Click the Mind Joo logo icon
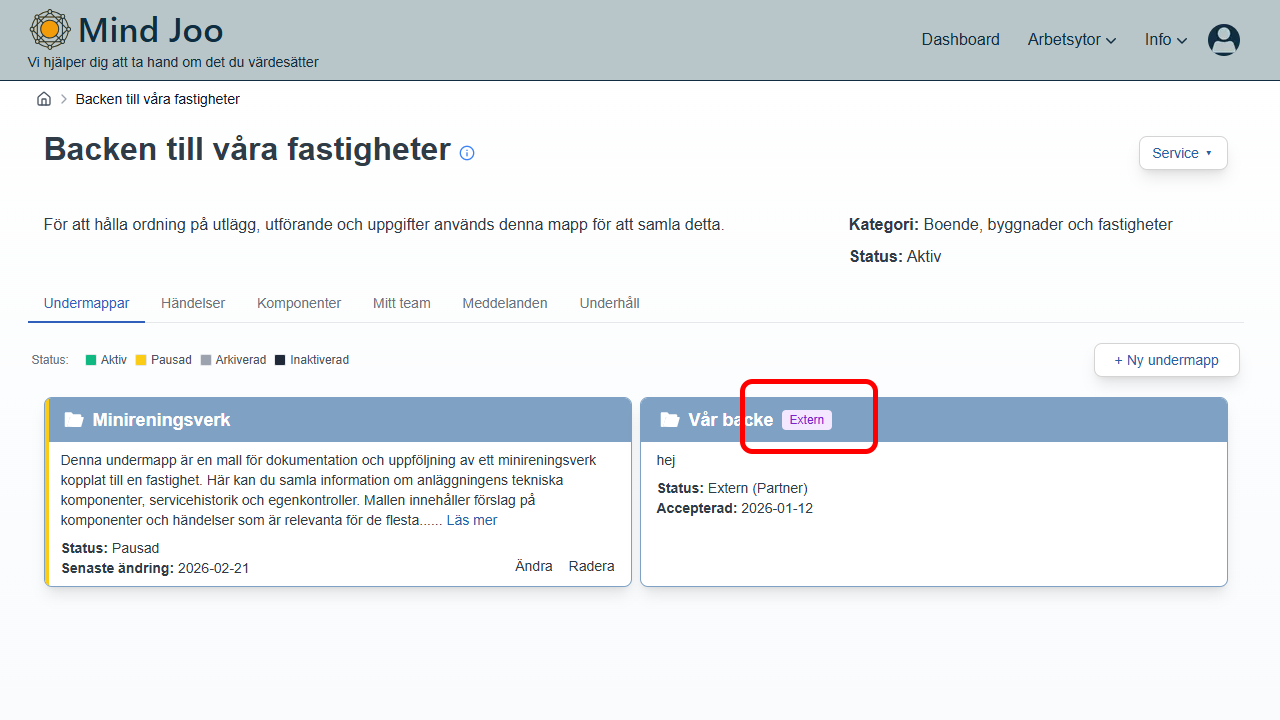Screen dimensions: 1280x720 50,29
